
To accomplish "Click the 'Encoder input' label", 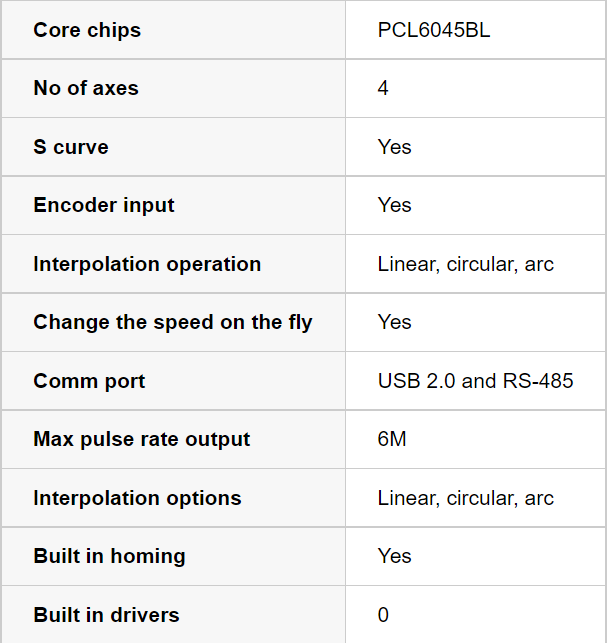I will click(x=104, y=205).
